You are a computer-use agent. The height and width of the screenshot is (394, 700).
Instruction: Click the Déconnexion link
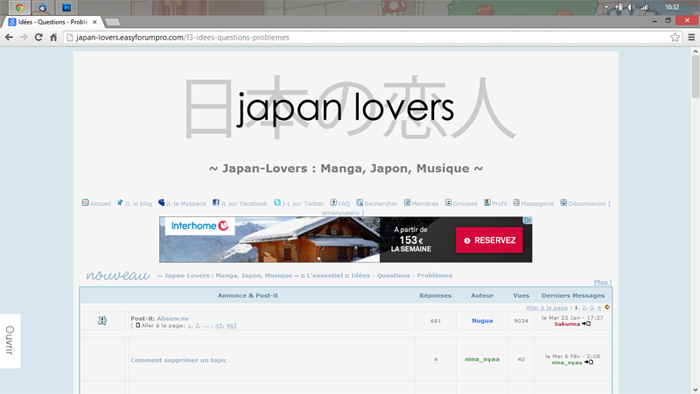pos(587,203)
